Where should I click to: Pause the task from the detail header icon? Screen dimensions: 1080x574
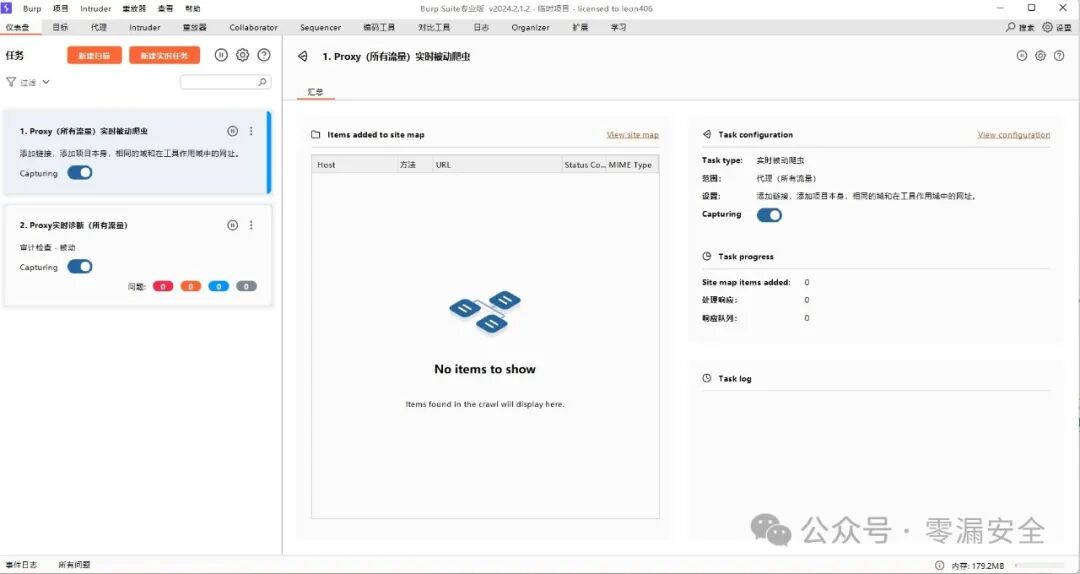pyautogui.click(x=1022, y=56)
